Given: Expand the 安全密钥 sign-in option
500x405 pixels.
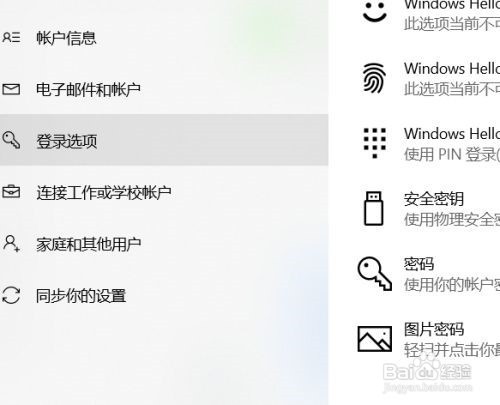Looking at the screenshot, I should click(x=429, y=209).
